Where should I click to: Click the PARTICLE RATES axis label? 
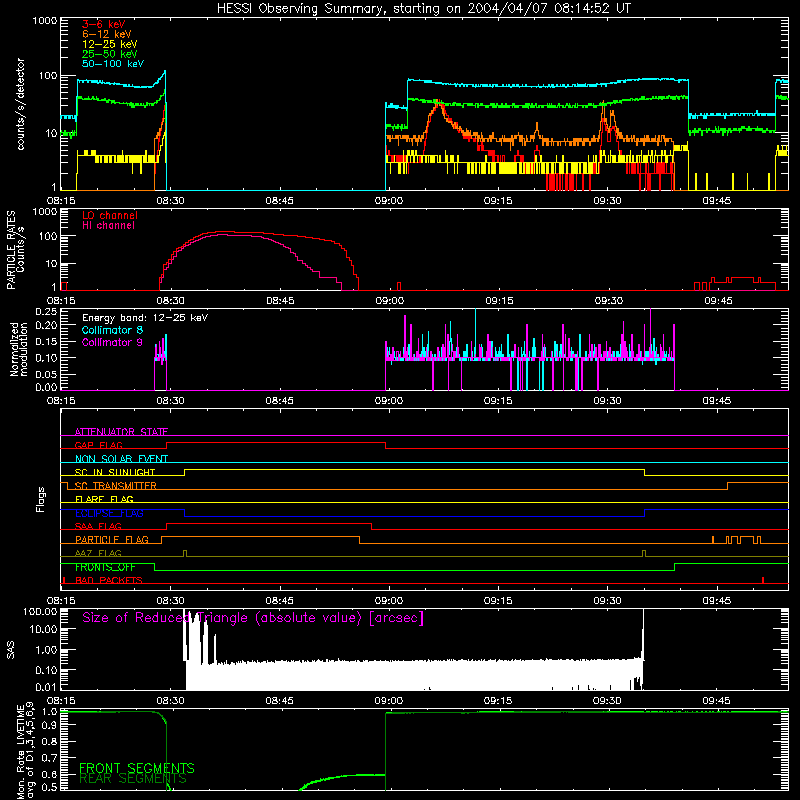(15, 249)
